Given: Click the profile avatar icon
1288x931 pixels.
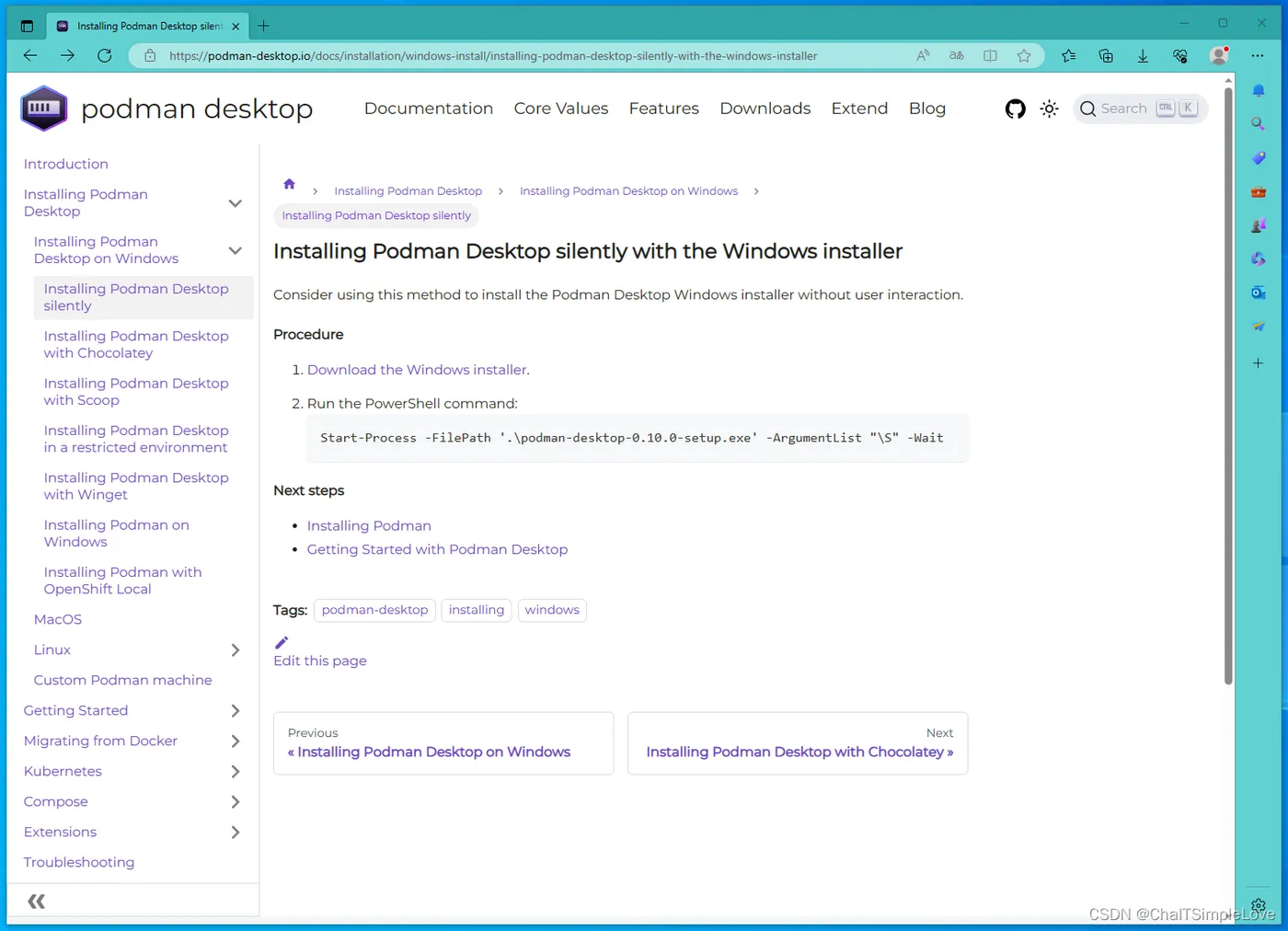Looking at the screenshot, I should click(x=1219, y=56).
